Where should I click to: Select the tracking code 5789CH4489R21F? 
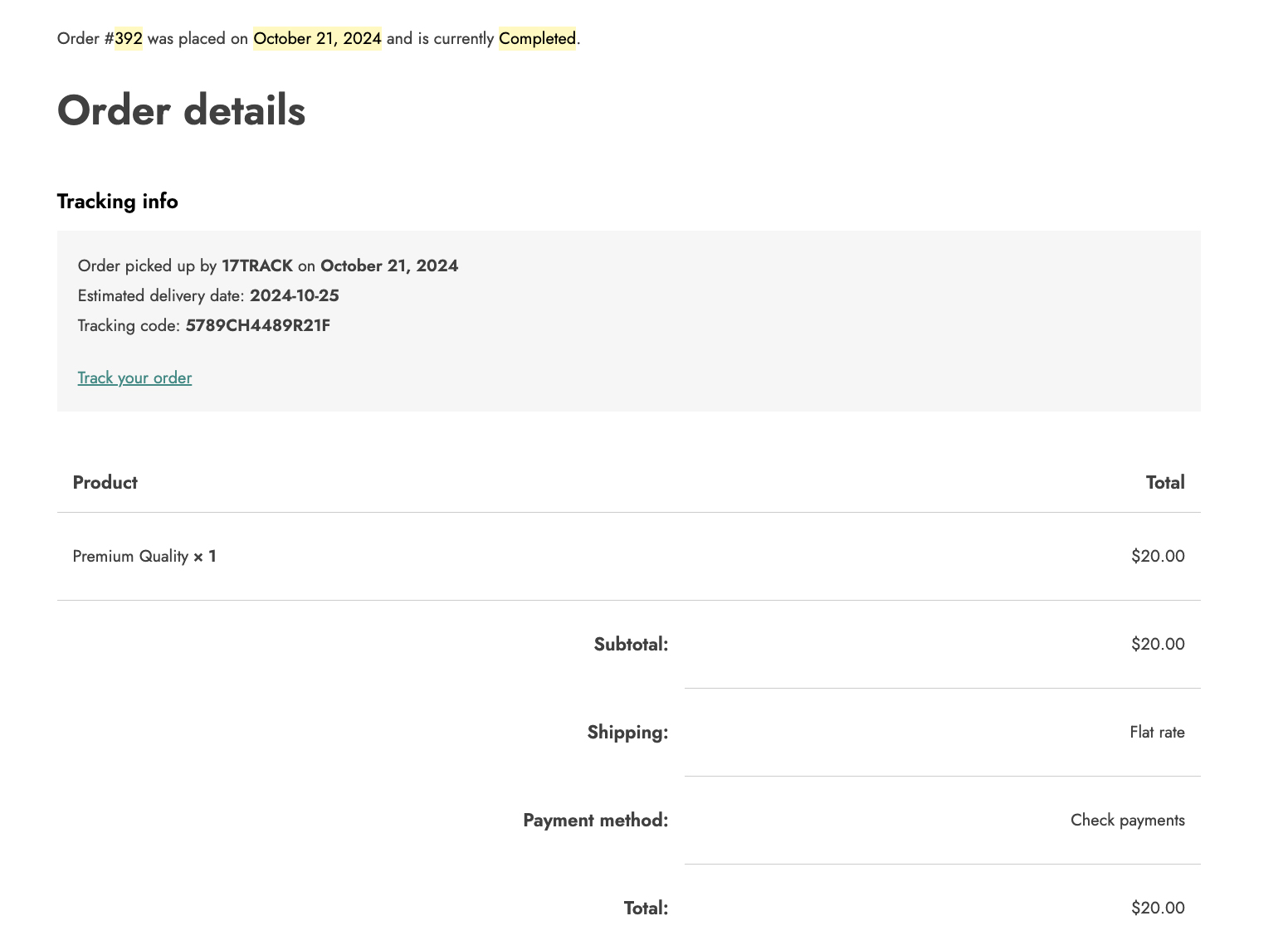click(x=257, y=326)
